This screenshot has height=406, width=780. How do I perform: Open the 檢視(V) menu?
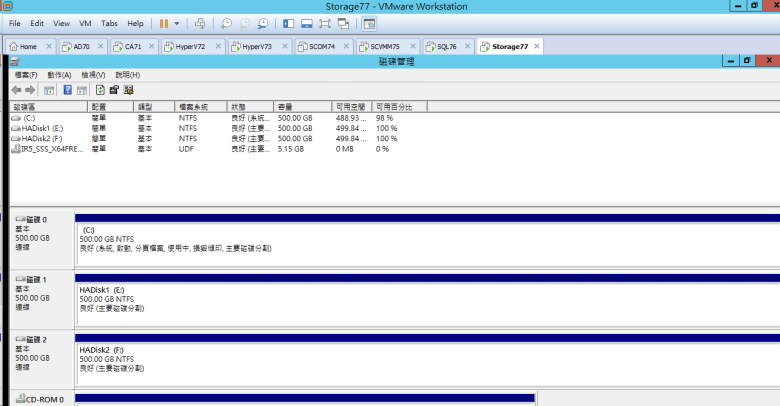coord(93,75)
